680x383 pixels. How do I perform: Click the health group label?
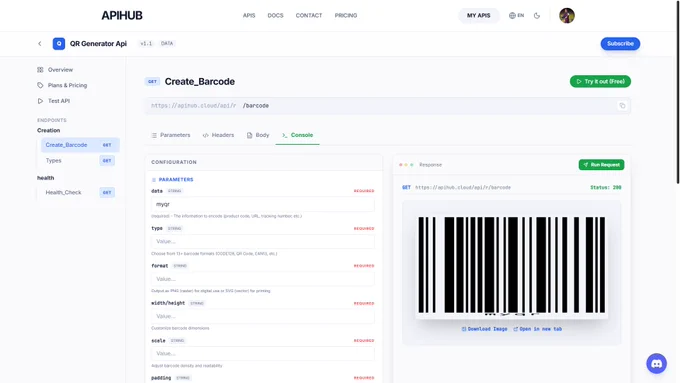pos(46,178)
